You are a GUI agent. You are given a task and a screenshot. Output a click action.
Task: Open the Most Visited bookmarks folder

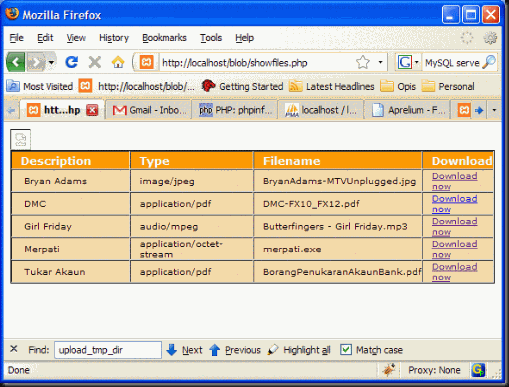click(40, 86)
